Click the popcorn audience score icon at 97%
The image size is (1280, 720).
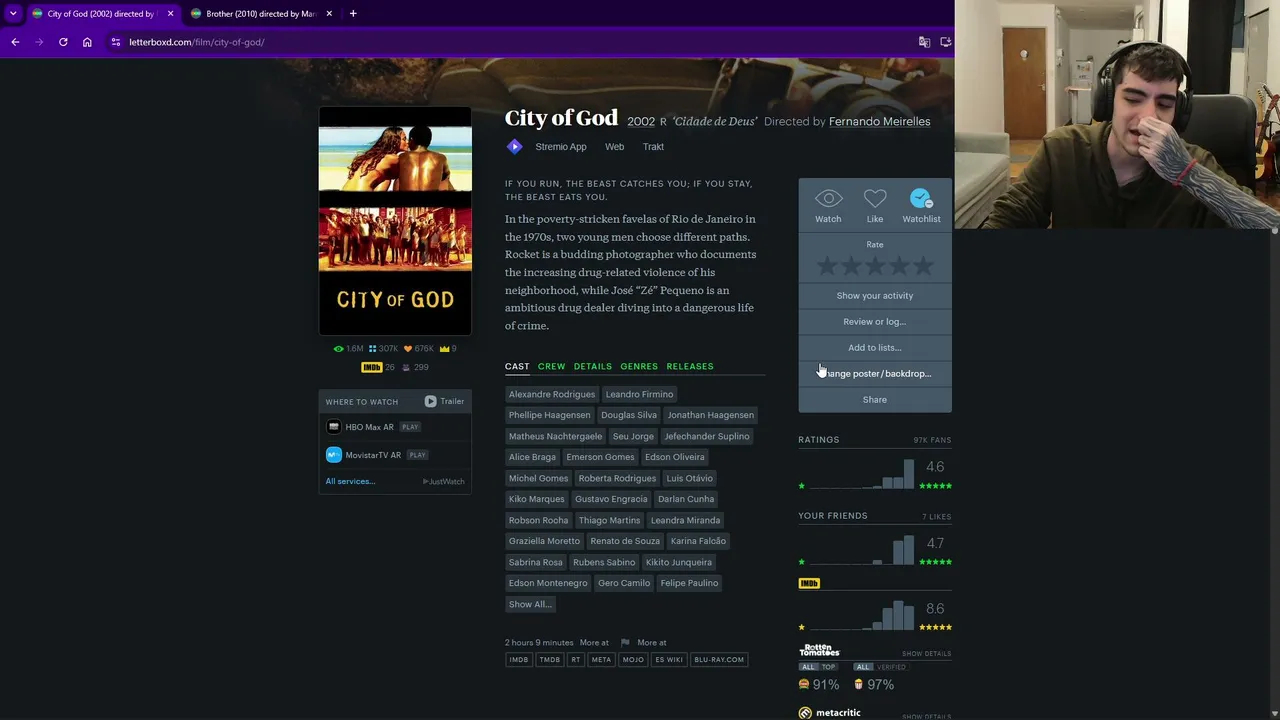click(x=858, y=684)
